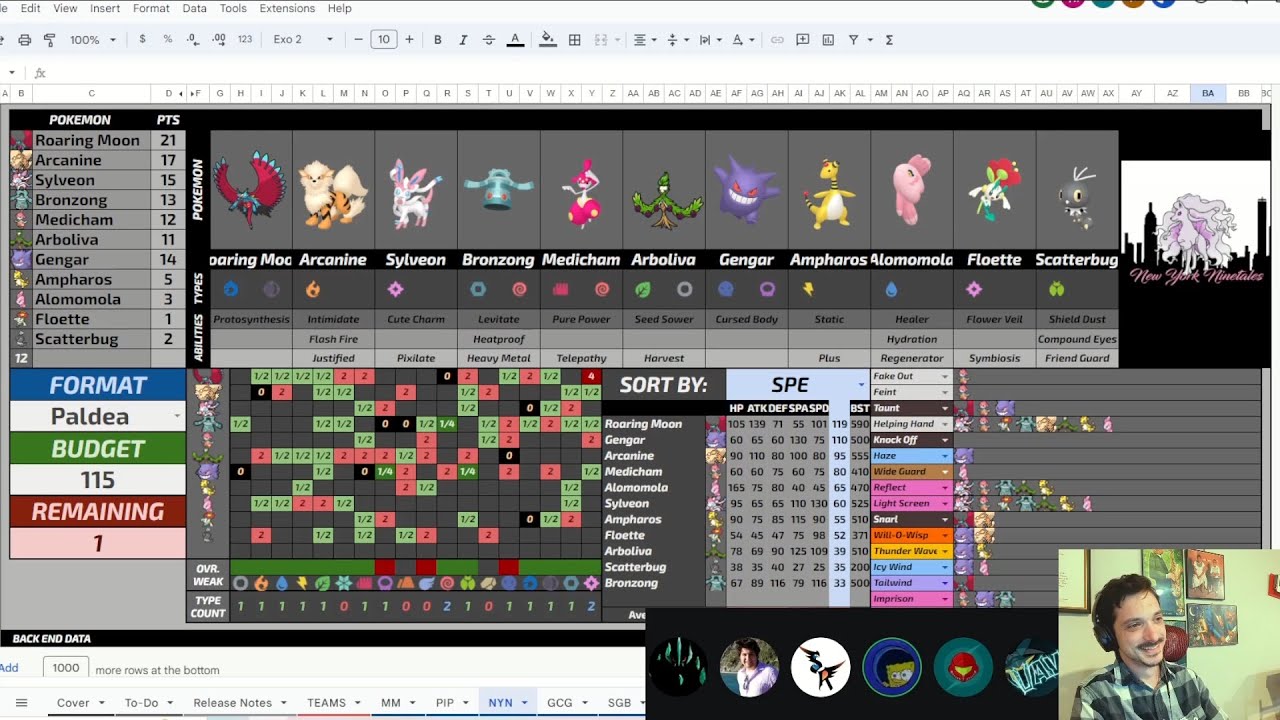
Task: Open the horizontal align options
Action: 644,40
